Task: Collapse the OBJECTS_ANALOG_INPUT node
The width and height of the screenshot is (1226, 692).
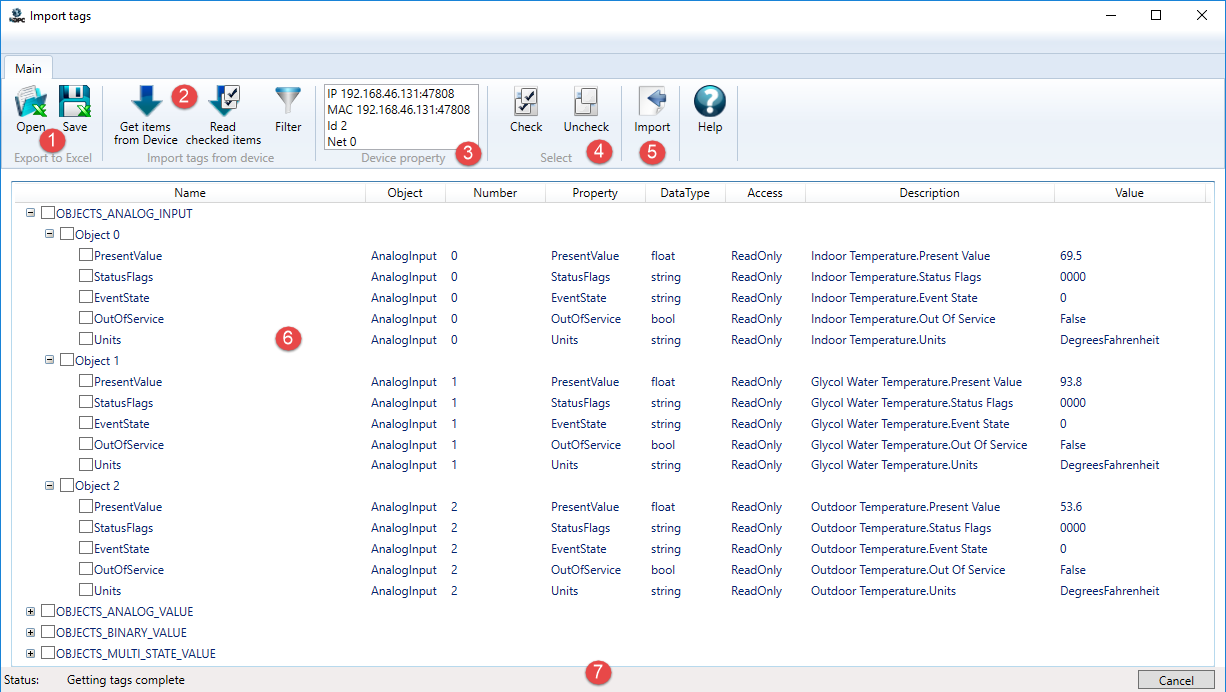Action: point(30,213)
